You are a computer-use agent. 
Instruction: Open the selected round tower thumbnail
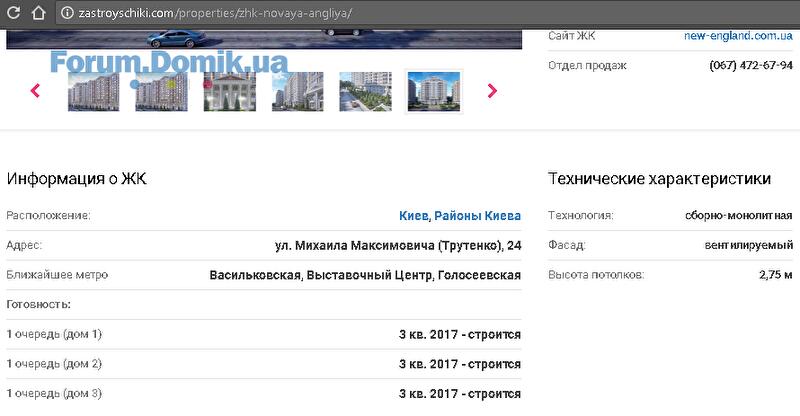click(x=434, y=91)
